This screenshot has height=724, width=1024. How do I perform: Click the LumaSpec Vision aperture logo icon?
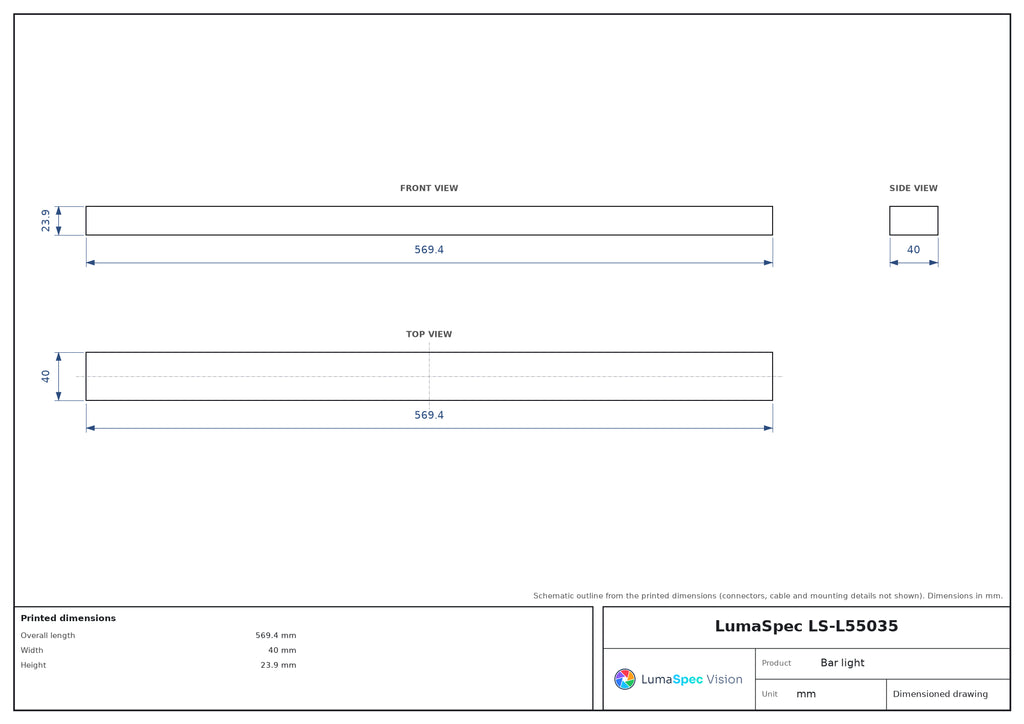pyautogui.click(x=624, y=679)
